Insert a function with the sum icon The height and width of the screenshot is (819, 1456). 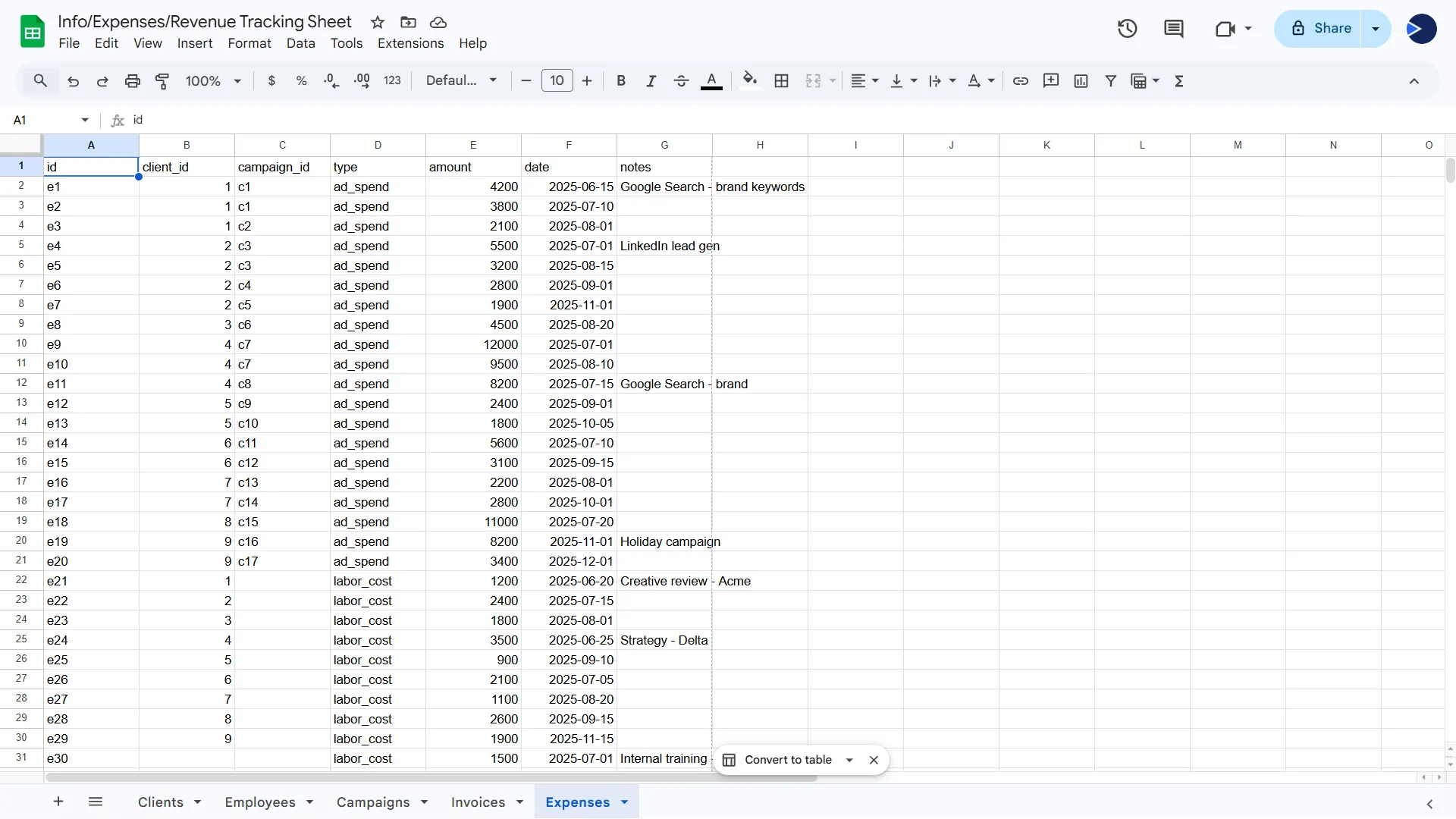[x=1179, y=80]
